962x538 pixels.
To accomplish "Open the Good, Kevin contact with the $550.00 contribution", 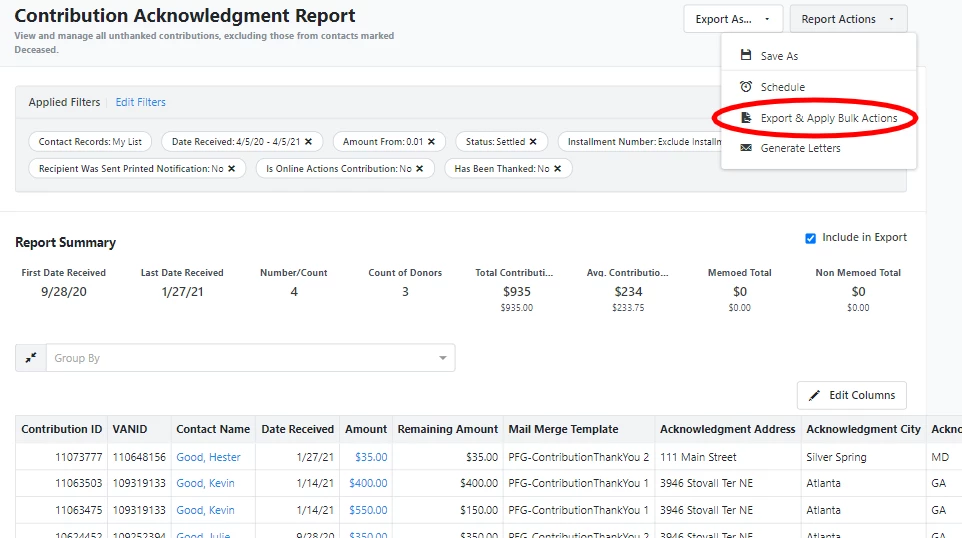I will coord(206,510).
